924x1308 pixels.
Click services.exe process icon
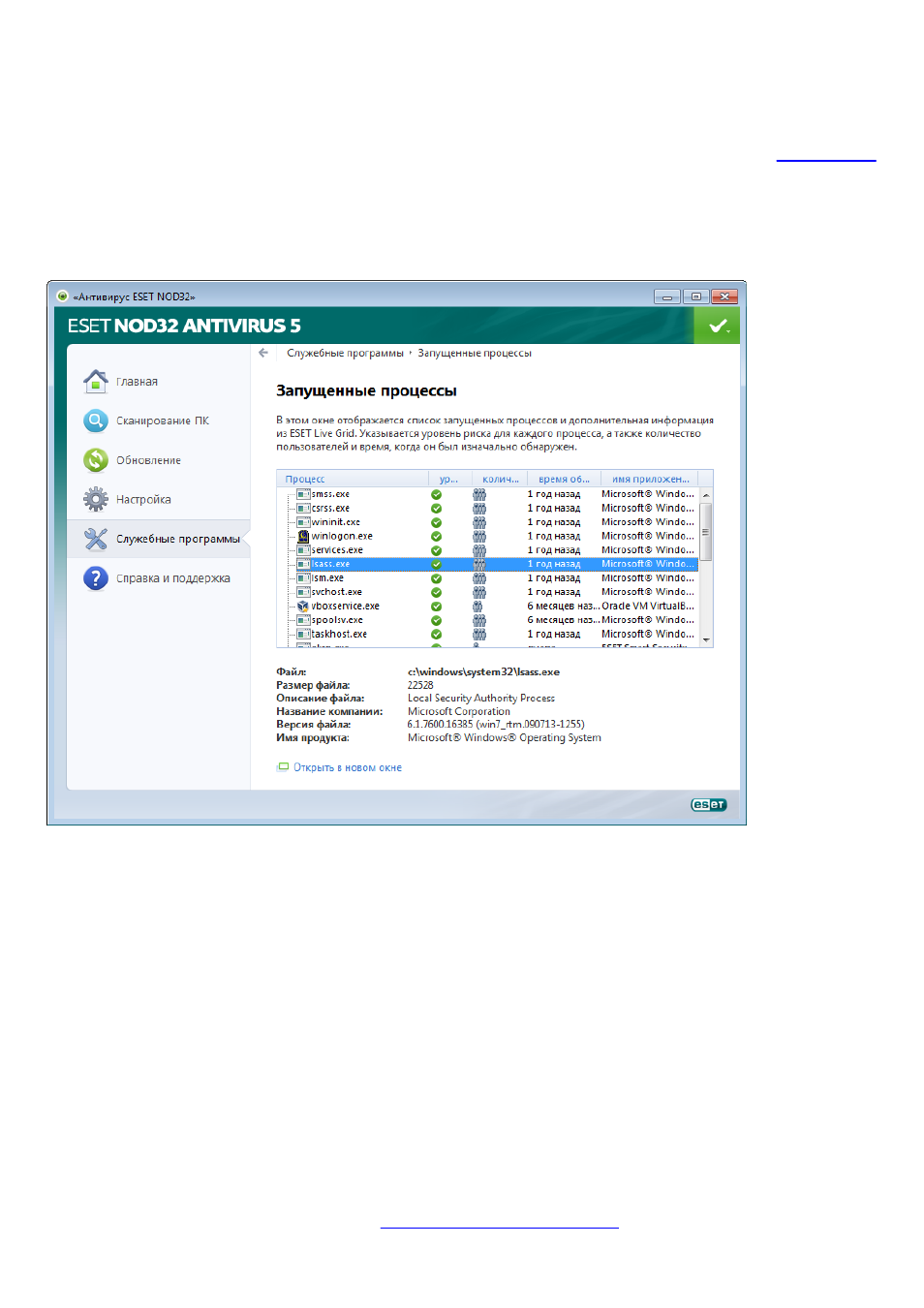(x=303, y=550)
